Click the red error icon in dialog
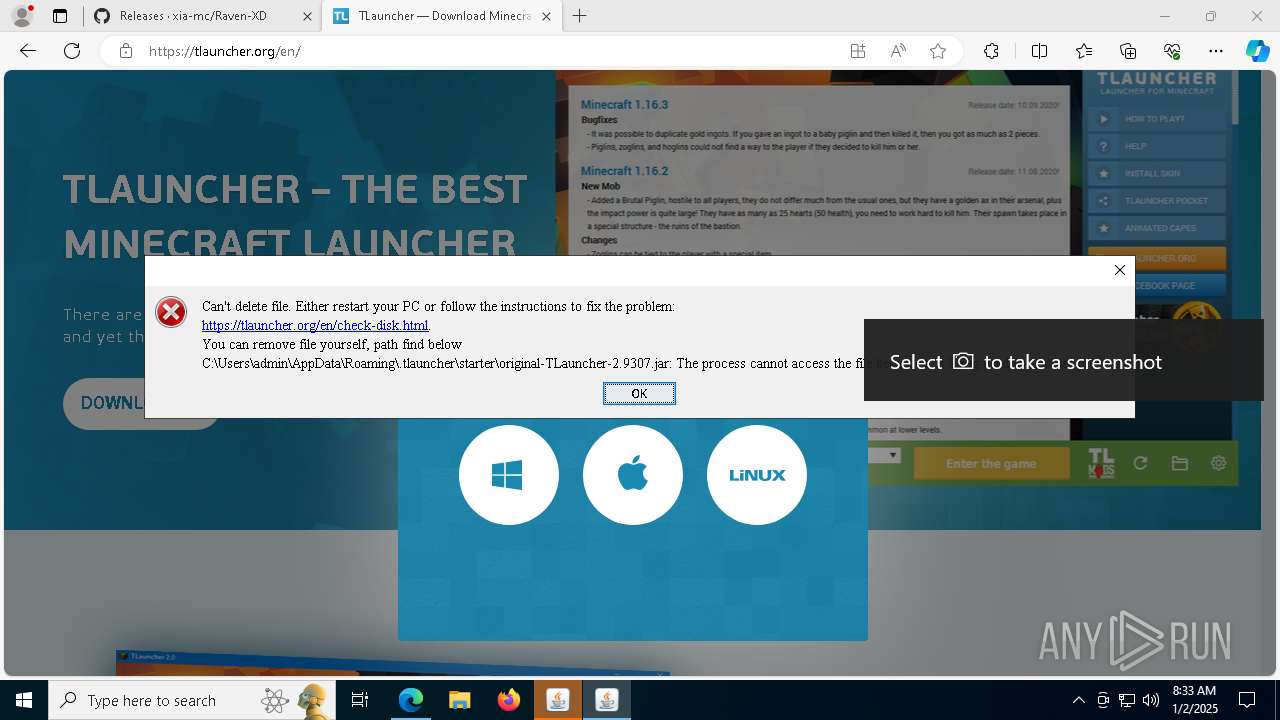This screenshot has width=1280, height=720. click(x=171, y=312)
